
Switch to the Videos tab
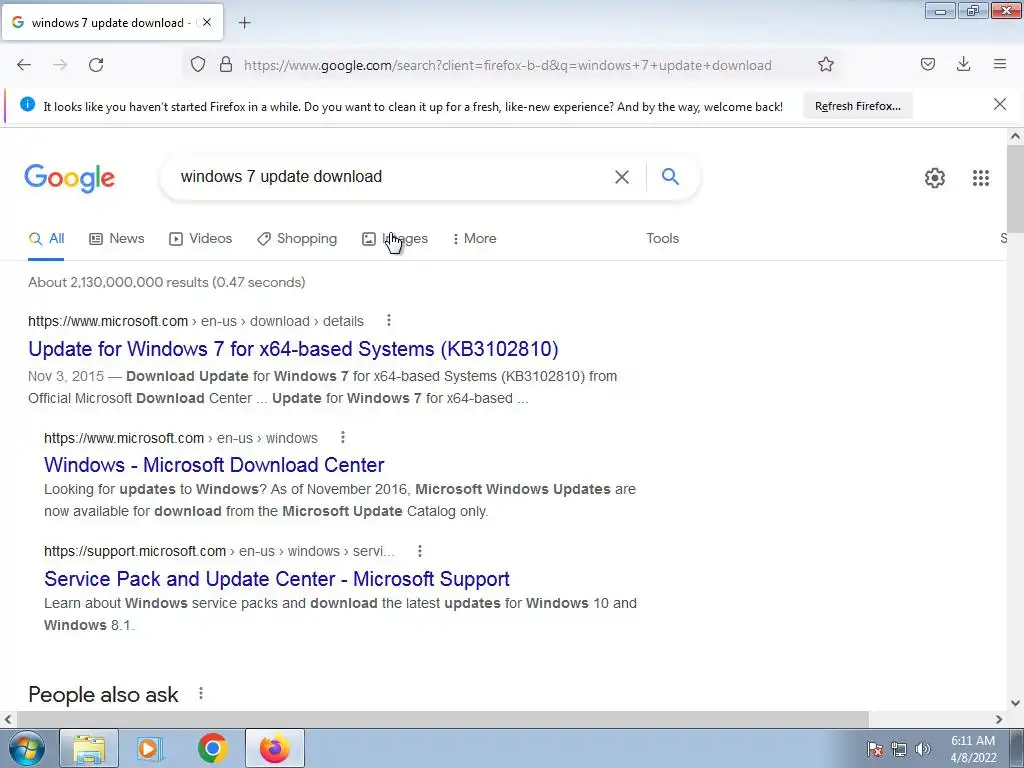click(200, 239)
